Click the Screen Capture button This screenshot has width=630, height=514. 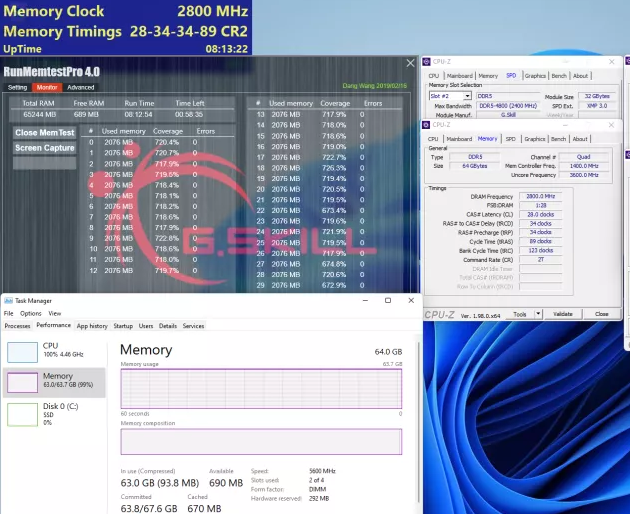(45, 148)
